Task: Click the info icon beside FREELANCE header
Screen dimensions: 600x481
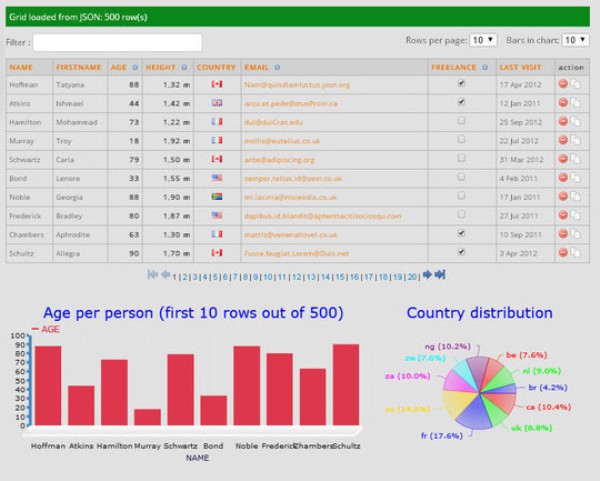Action: pyautogui.click(x=486, y=67)
